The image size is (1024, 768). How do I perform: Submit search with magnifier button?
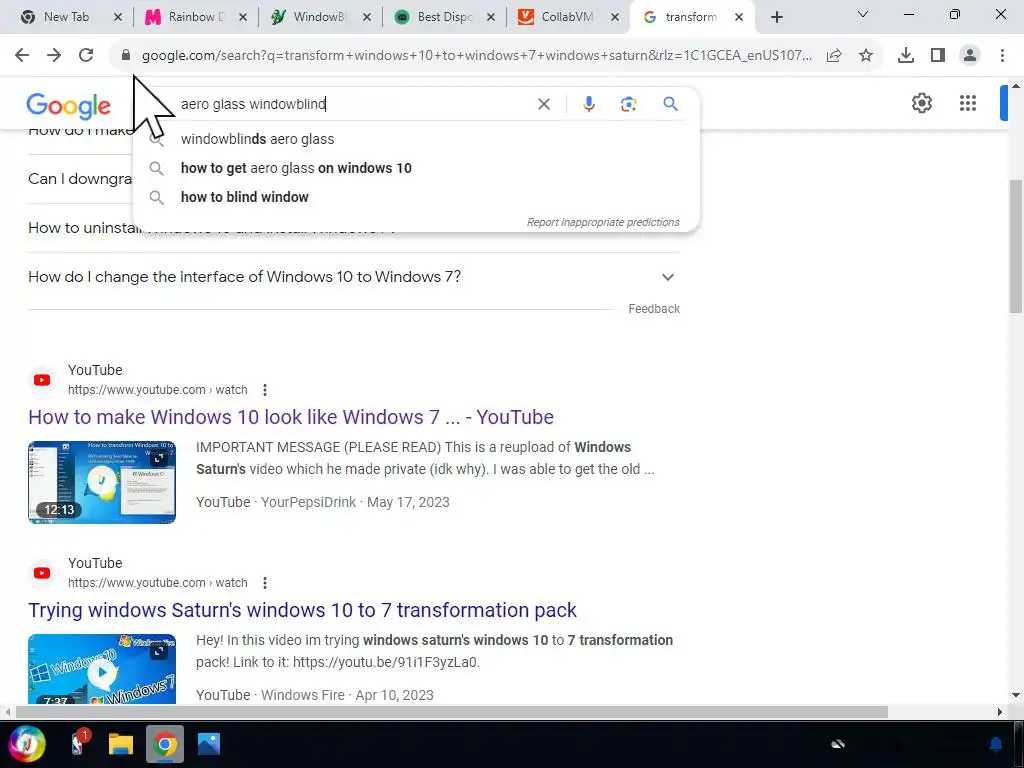click(671, 104)
